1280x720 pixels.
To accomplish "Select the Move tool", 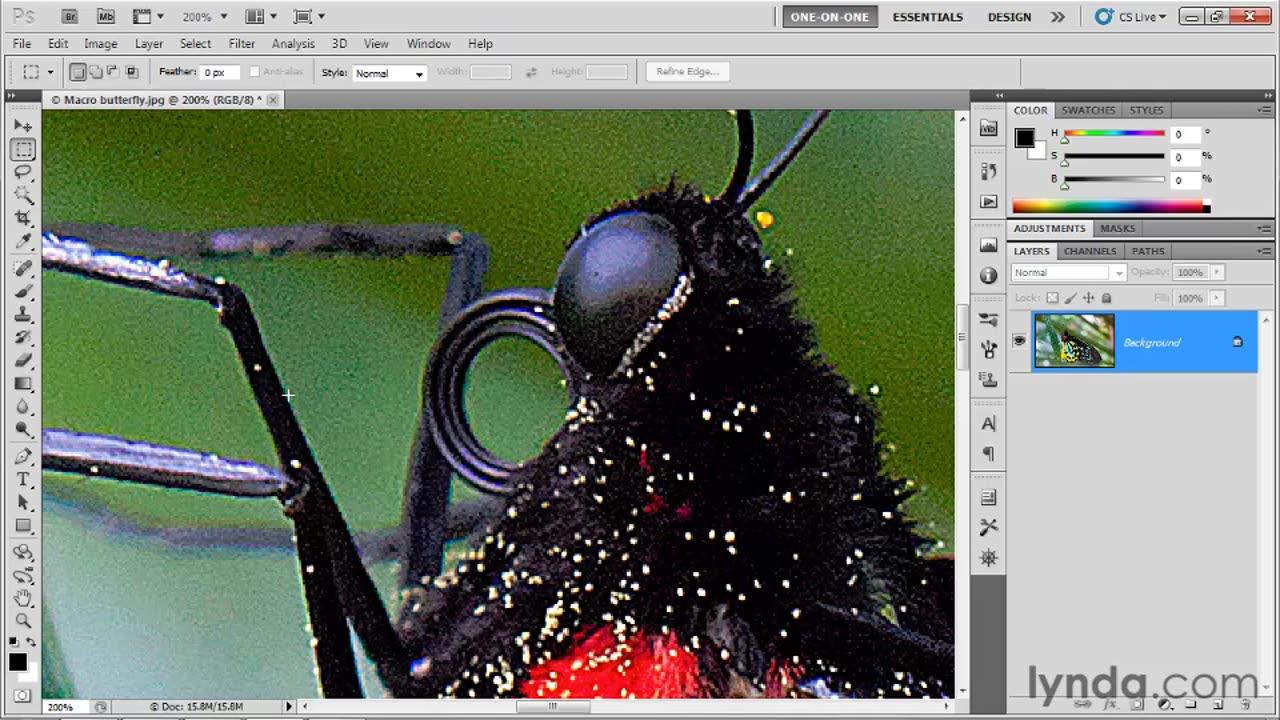I will click(x=23, y=126).
